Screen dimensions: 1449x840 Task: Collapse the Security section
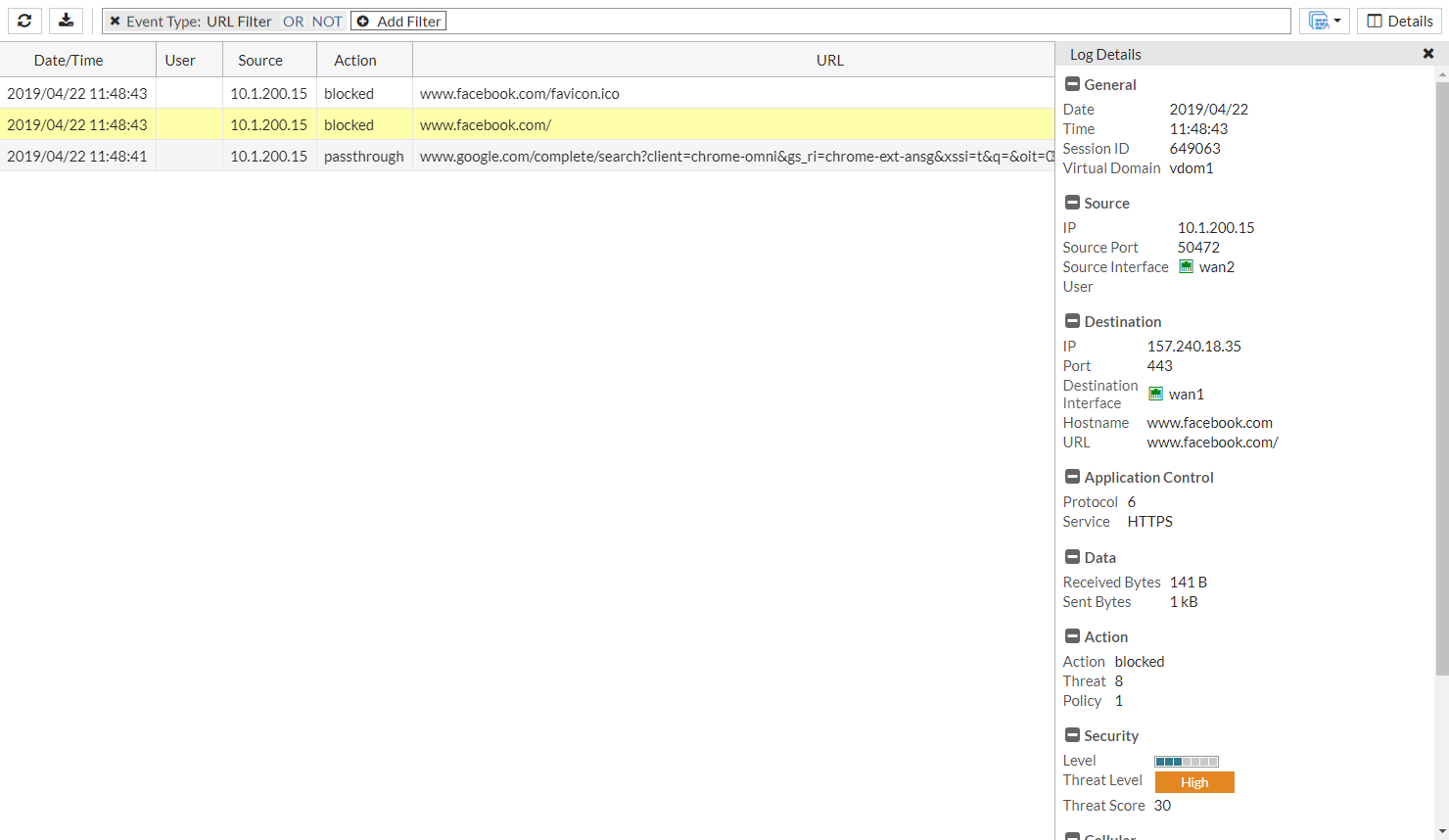point(1071,735)
